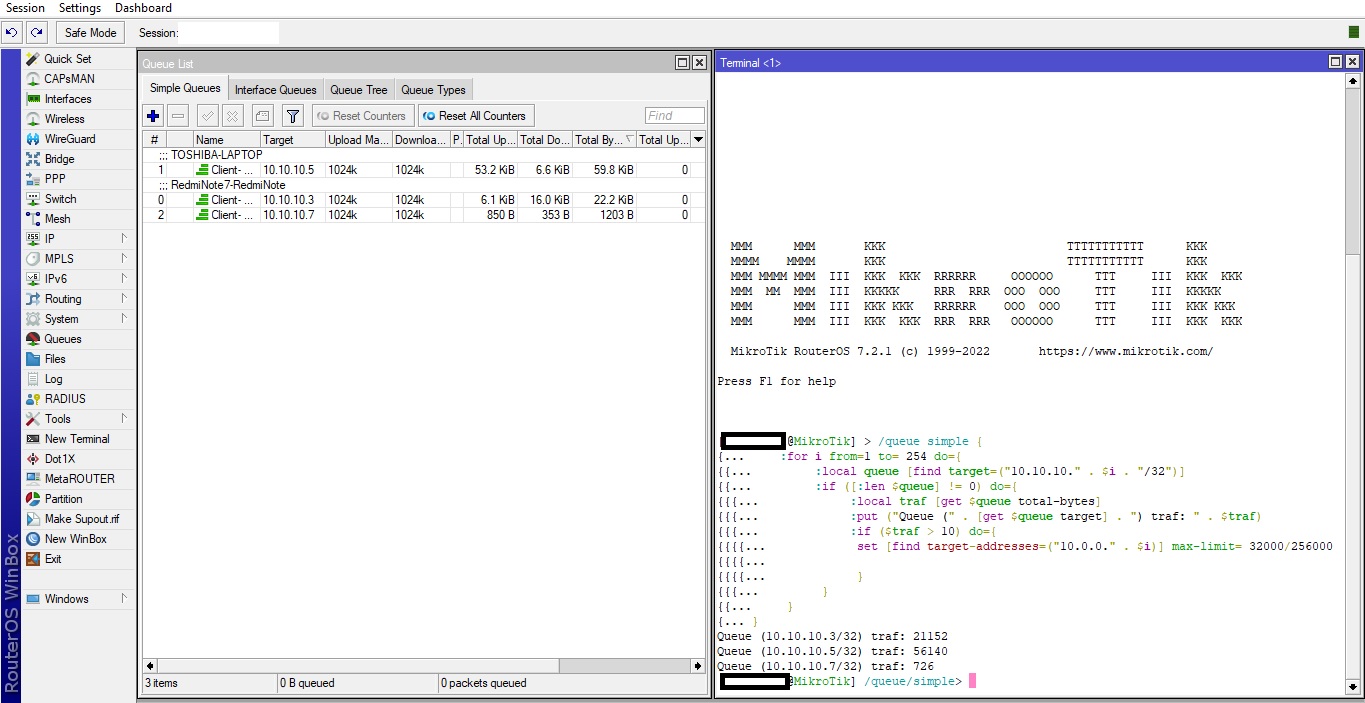The width and height of the screenshot is (1365, 703).
Task: Click the TOSHIBA-LAPTOP comment row
Action: [x=423, y=155]
